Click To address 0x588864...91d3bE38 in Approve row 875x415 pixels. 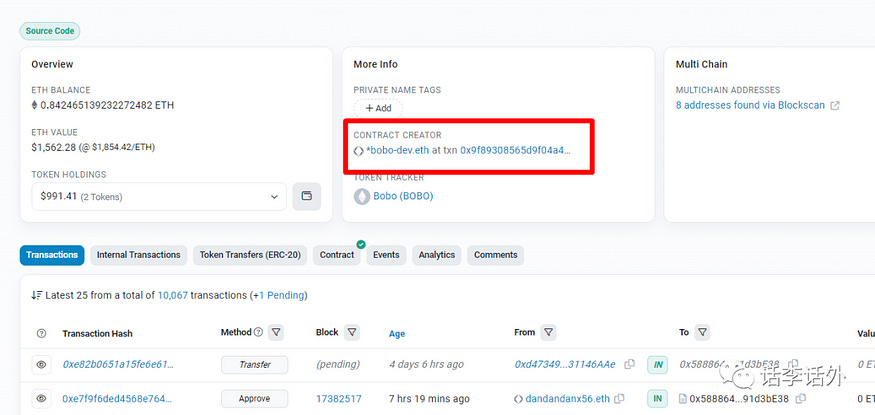click(740, 399)
